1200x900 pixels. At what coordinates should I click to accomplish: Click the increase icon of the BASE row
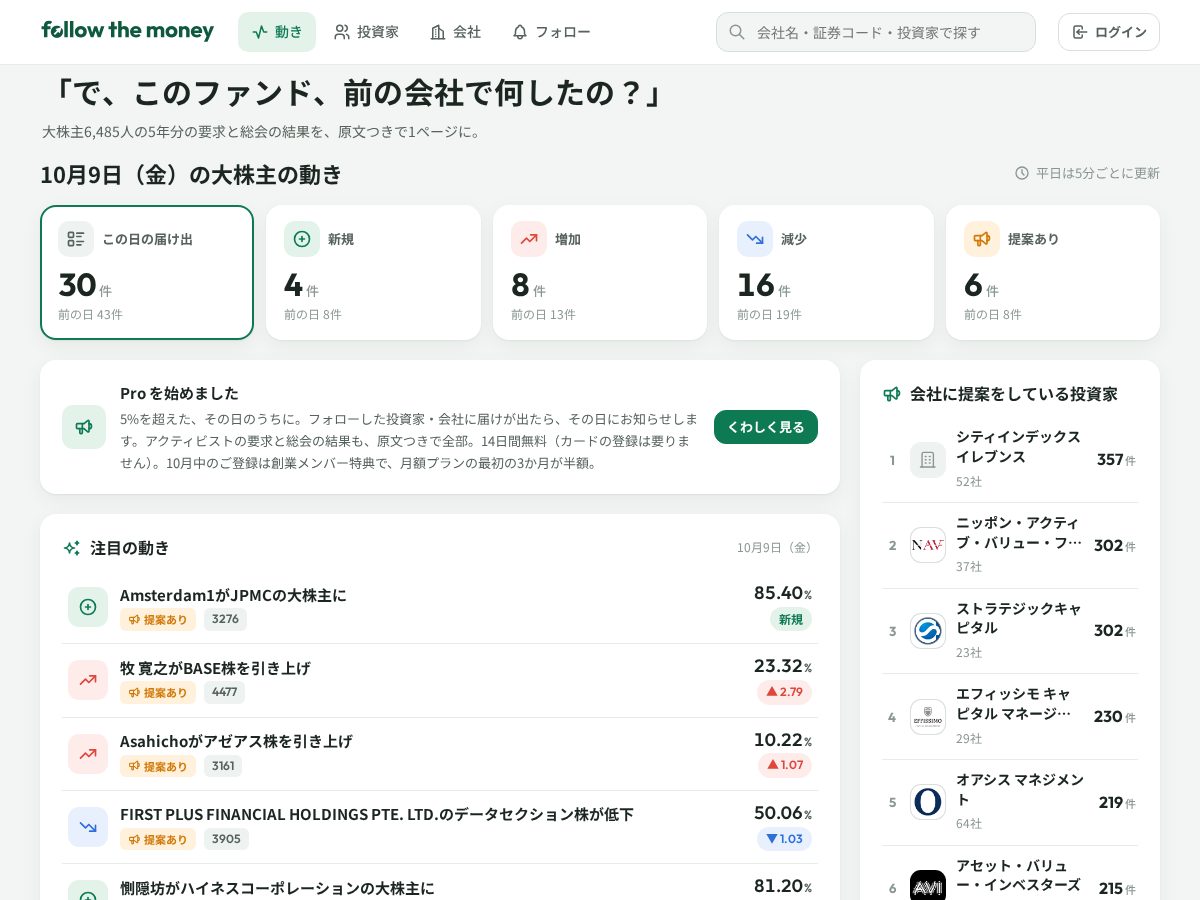88,680
